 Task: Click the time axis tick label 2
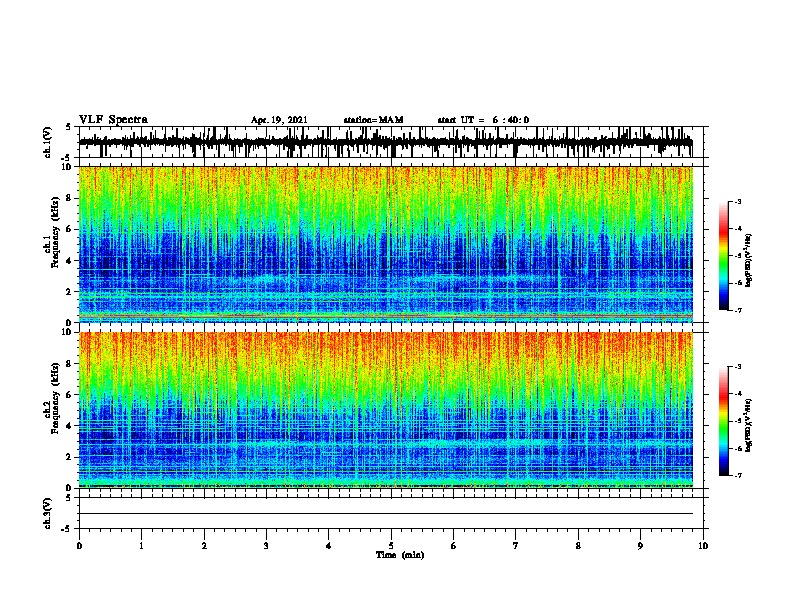coord(204,546)
